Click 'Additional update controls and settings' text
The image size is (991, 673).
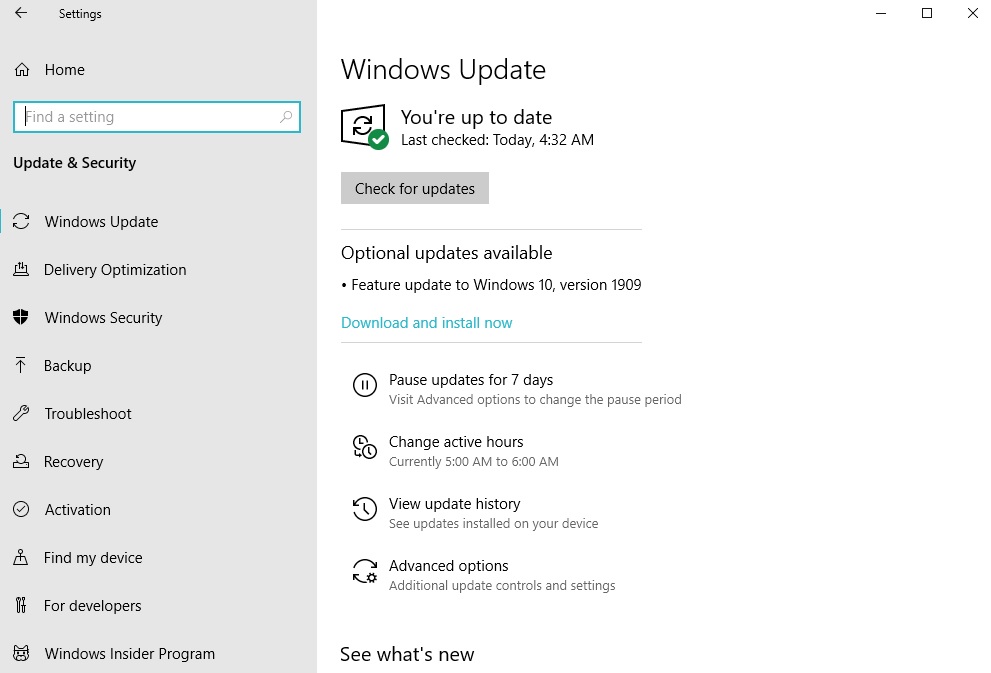tap(502, 585)
